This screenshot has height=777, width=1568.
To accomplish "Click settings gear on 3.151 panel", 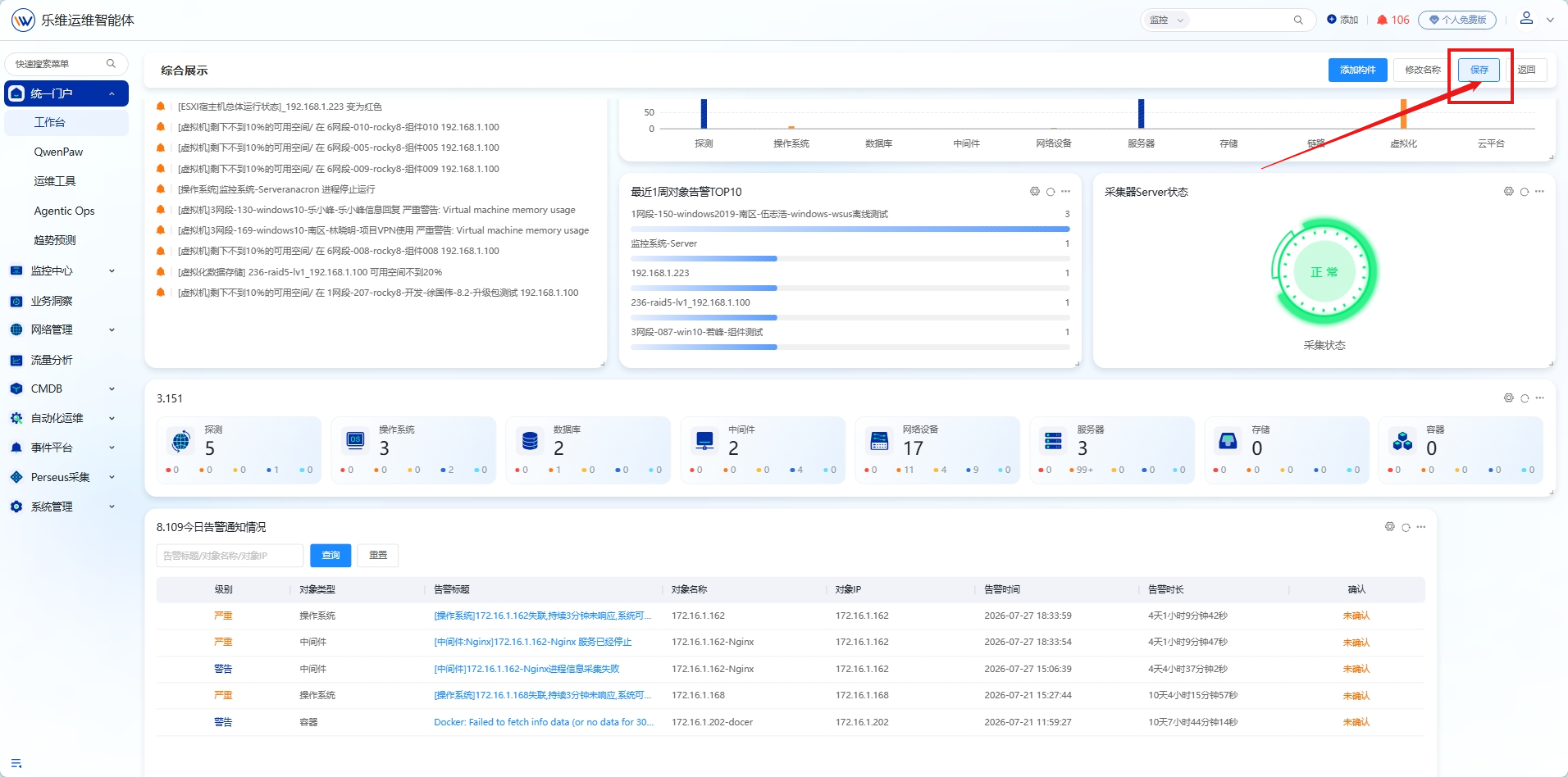I will point(1509,398).
